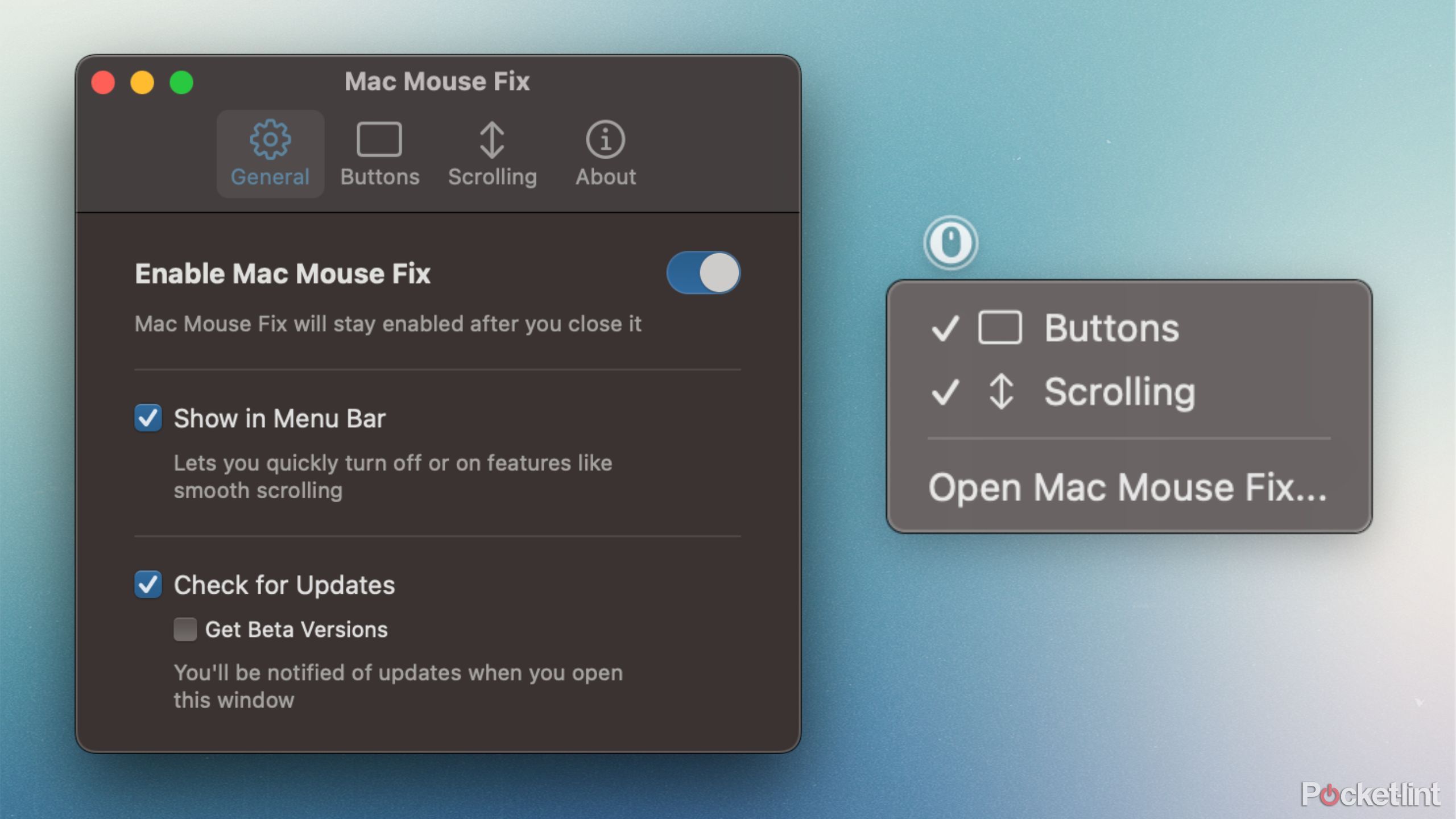Enable Check for Updates checkbox
Screen dimensions: 1456x819
[147, 585]
